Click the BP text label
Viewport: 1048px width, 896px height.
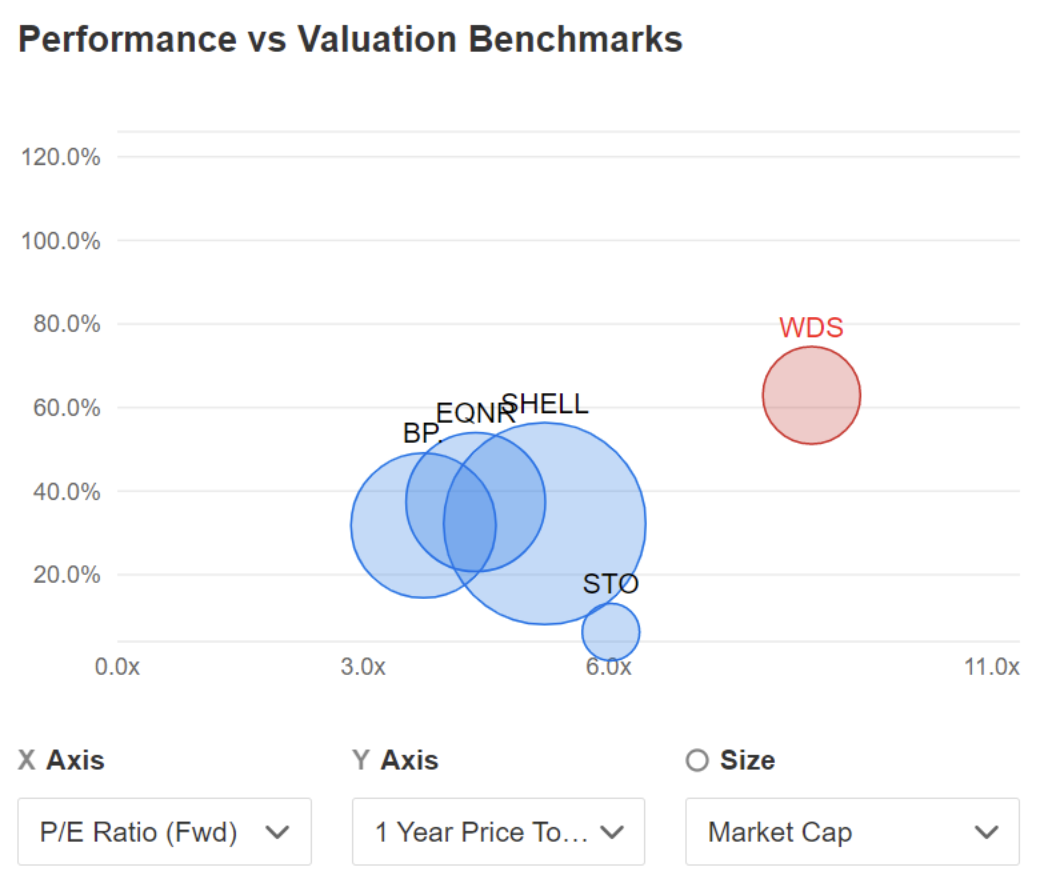point(421,434)
